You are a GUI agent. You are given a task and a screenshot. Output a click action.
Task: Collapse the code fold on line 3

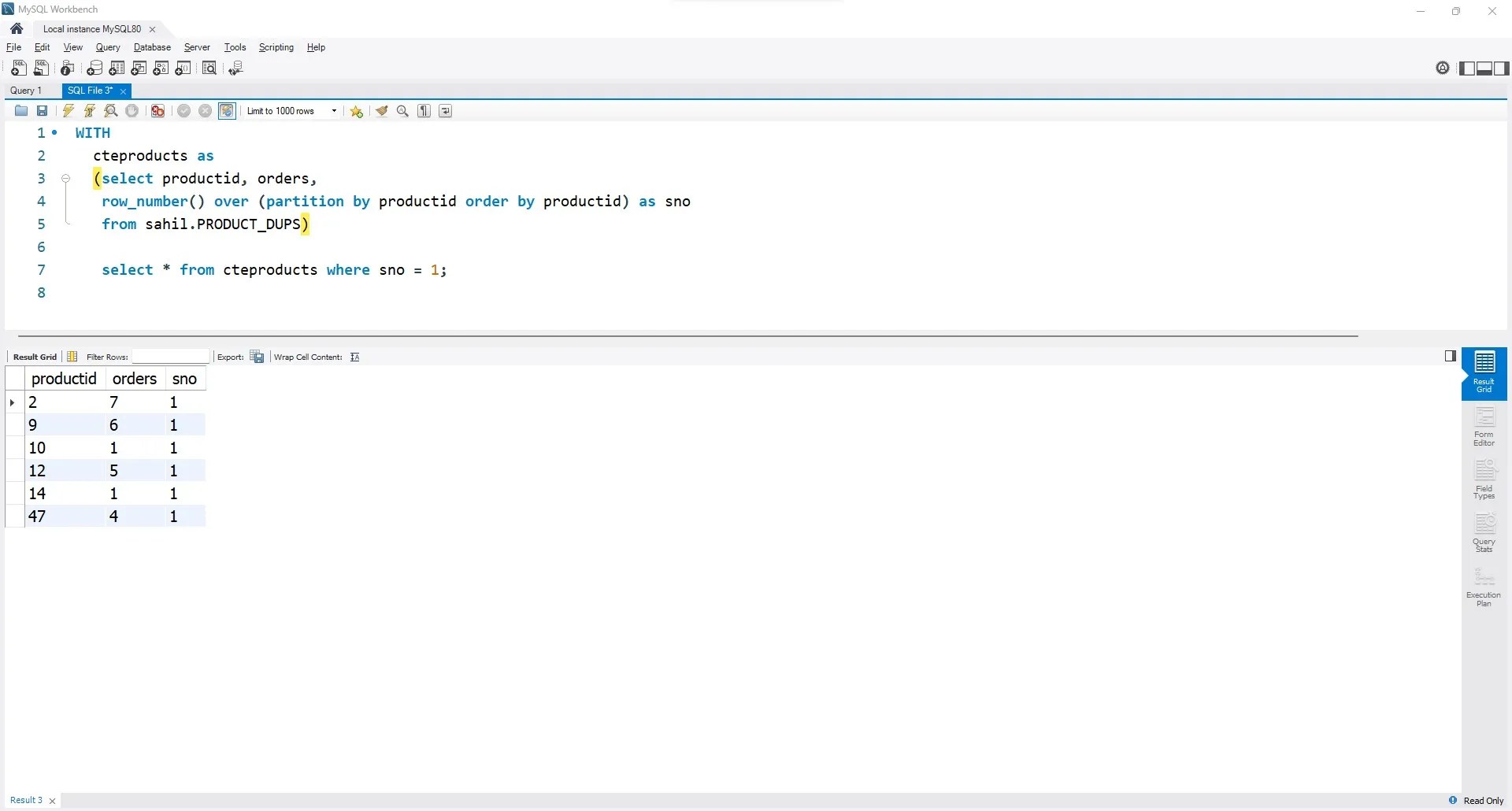(65, 179)
